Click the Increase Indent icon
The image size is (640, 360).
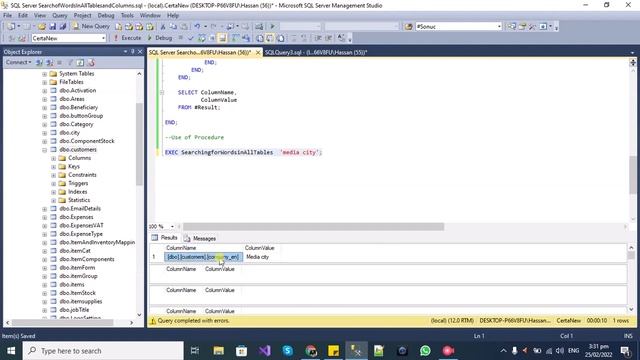328,38
